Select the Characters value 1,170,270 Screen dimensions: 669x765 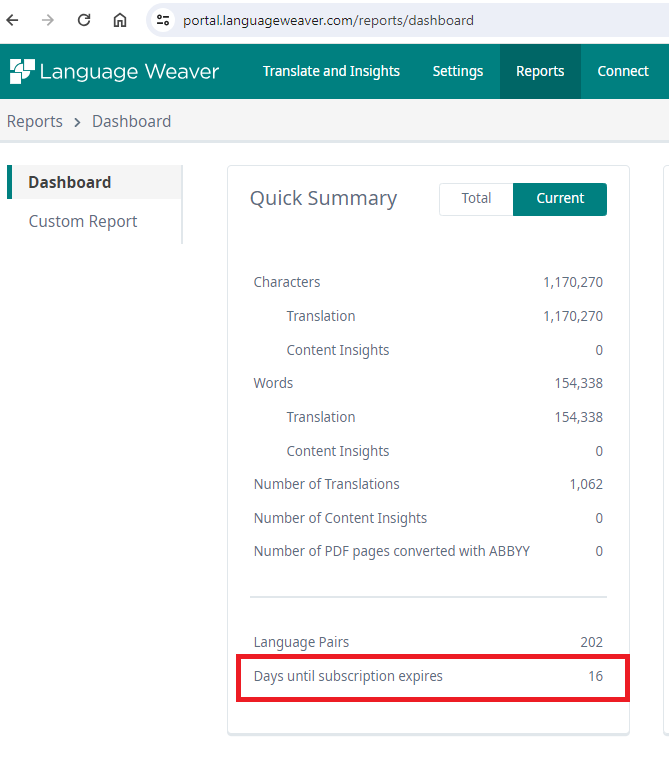point(573,282)
